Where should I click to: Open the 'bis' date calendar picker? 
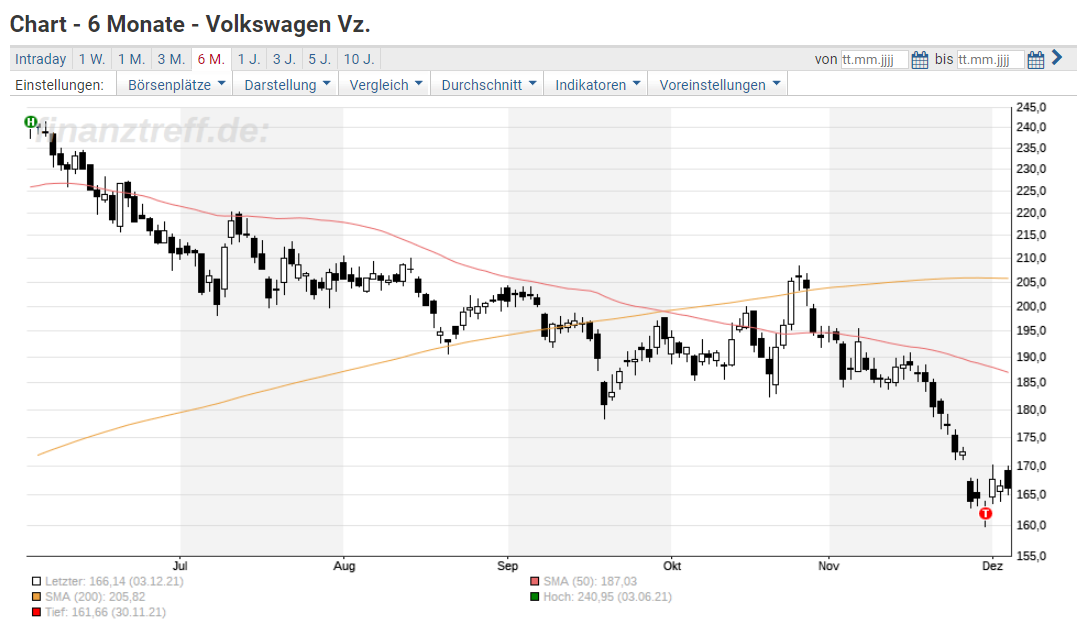click(x=1035, y=60)
